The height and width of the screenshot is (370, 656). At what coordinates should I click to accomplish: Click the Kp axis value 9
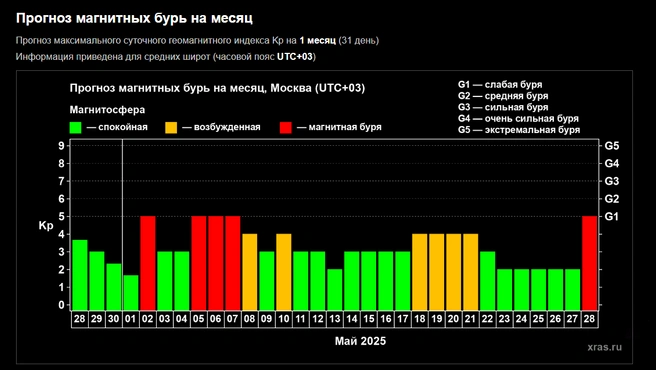click(62, 146)
